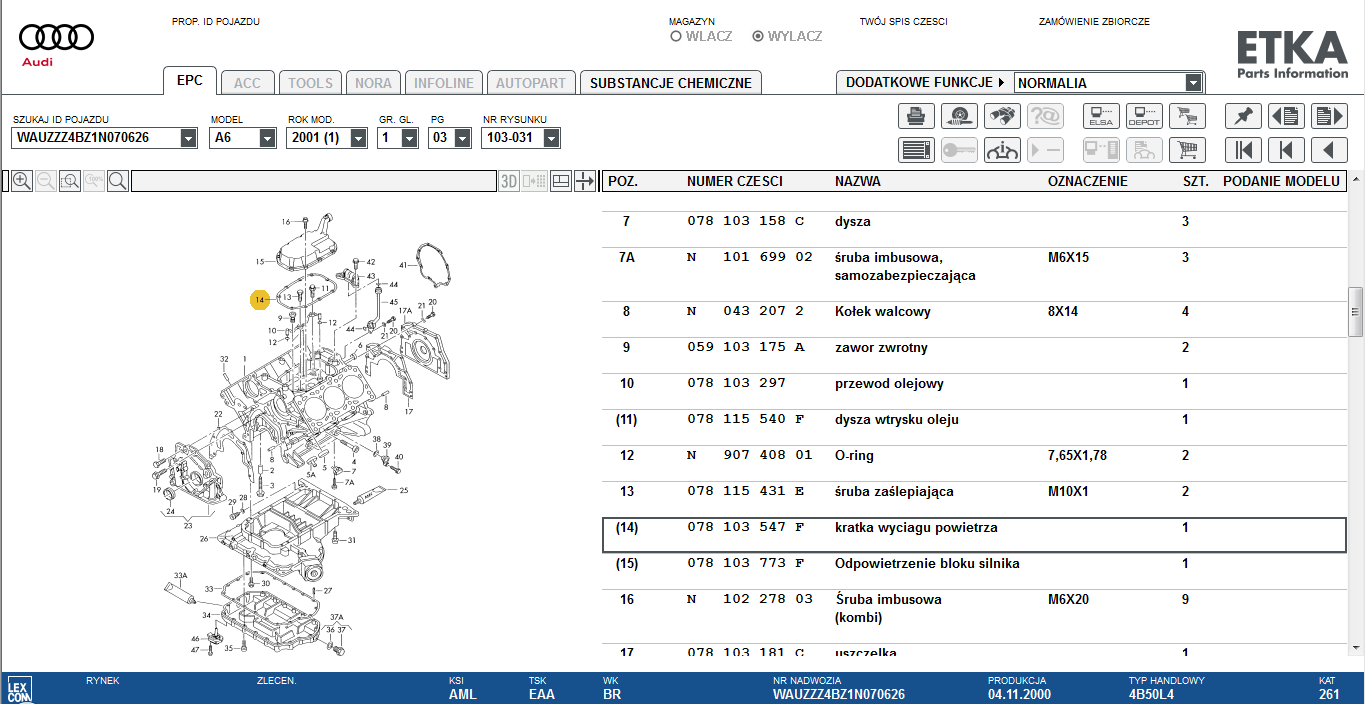The image size is (1366, 704).
Task: Click the plain magnifier search icon
Action: 118,181
